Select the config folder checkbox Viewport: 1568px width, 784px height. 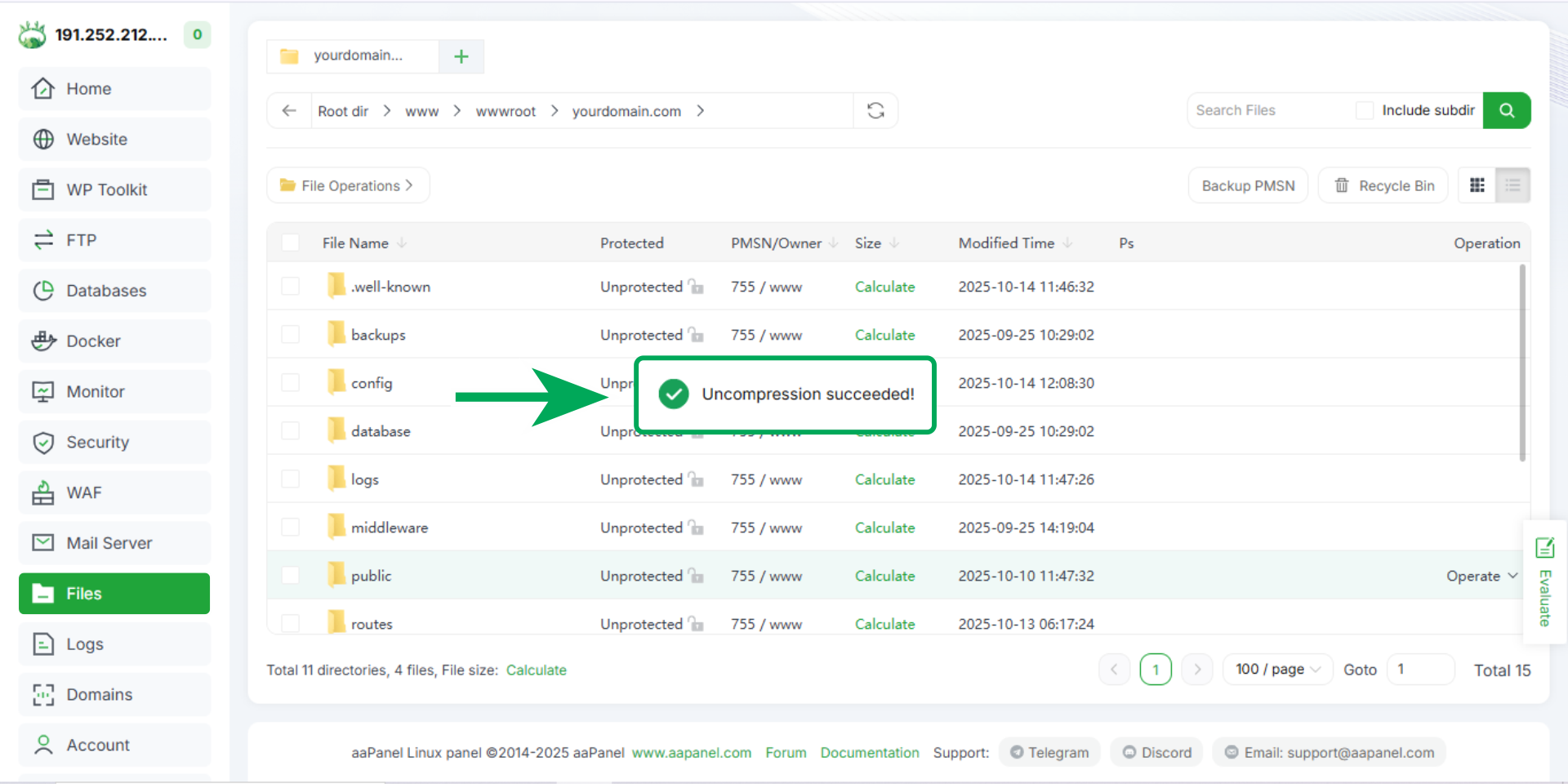tap(290, 383)
